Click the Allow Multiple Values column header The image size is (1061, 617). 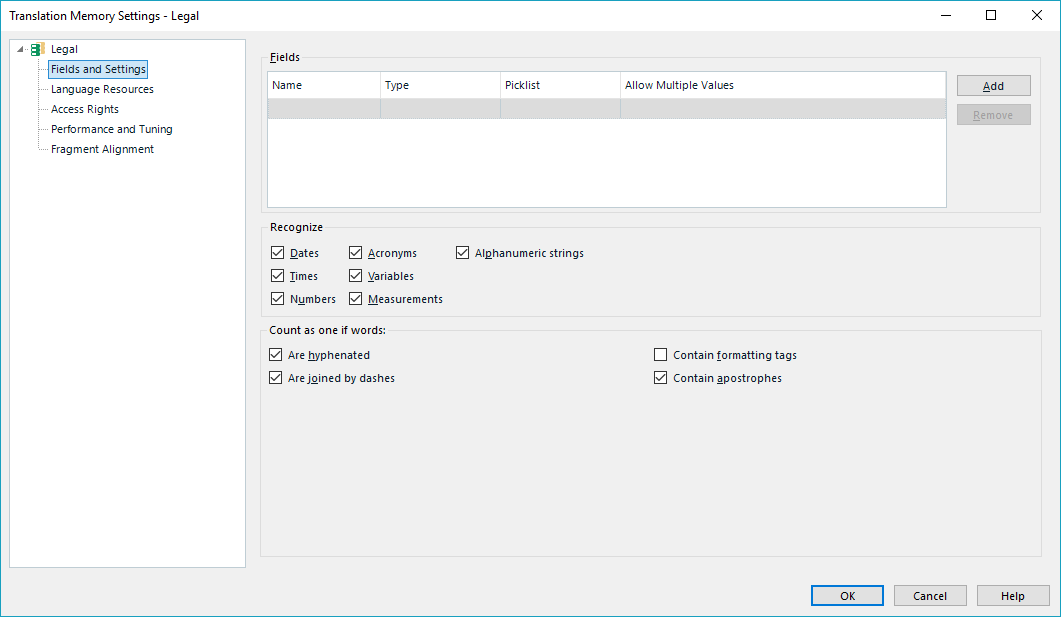[x=783, y=85]
